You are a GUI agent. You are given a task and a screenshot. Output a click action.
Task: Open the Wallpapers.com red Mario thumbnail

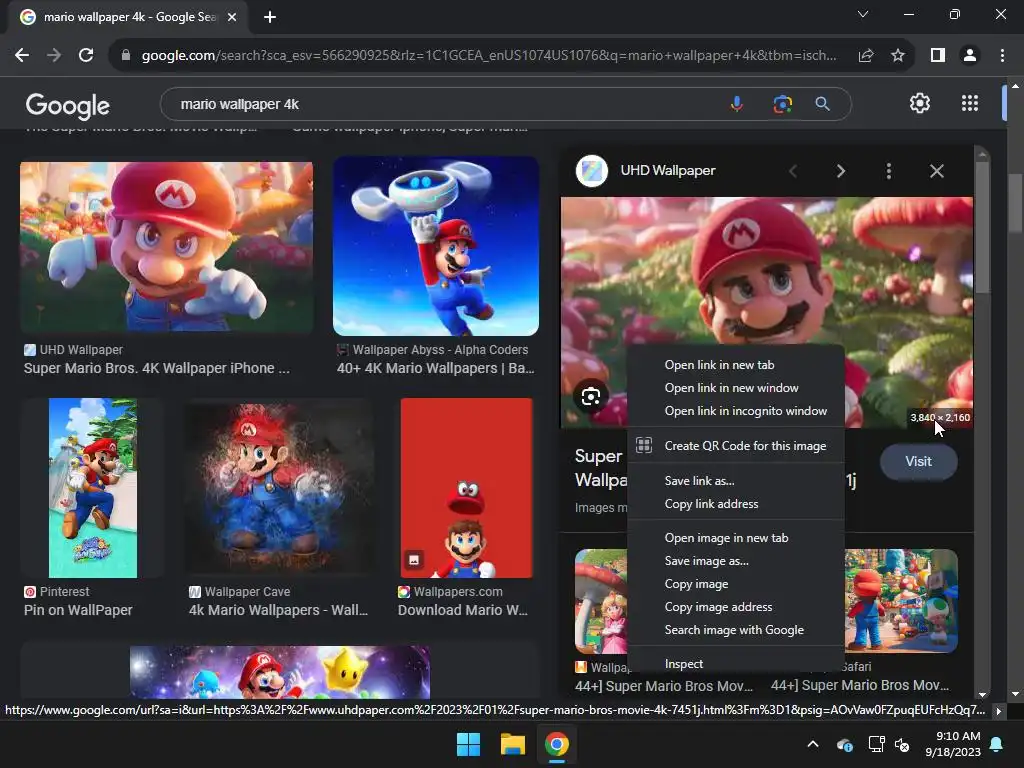coord(466,488)
